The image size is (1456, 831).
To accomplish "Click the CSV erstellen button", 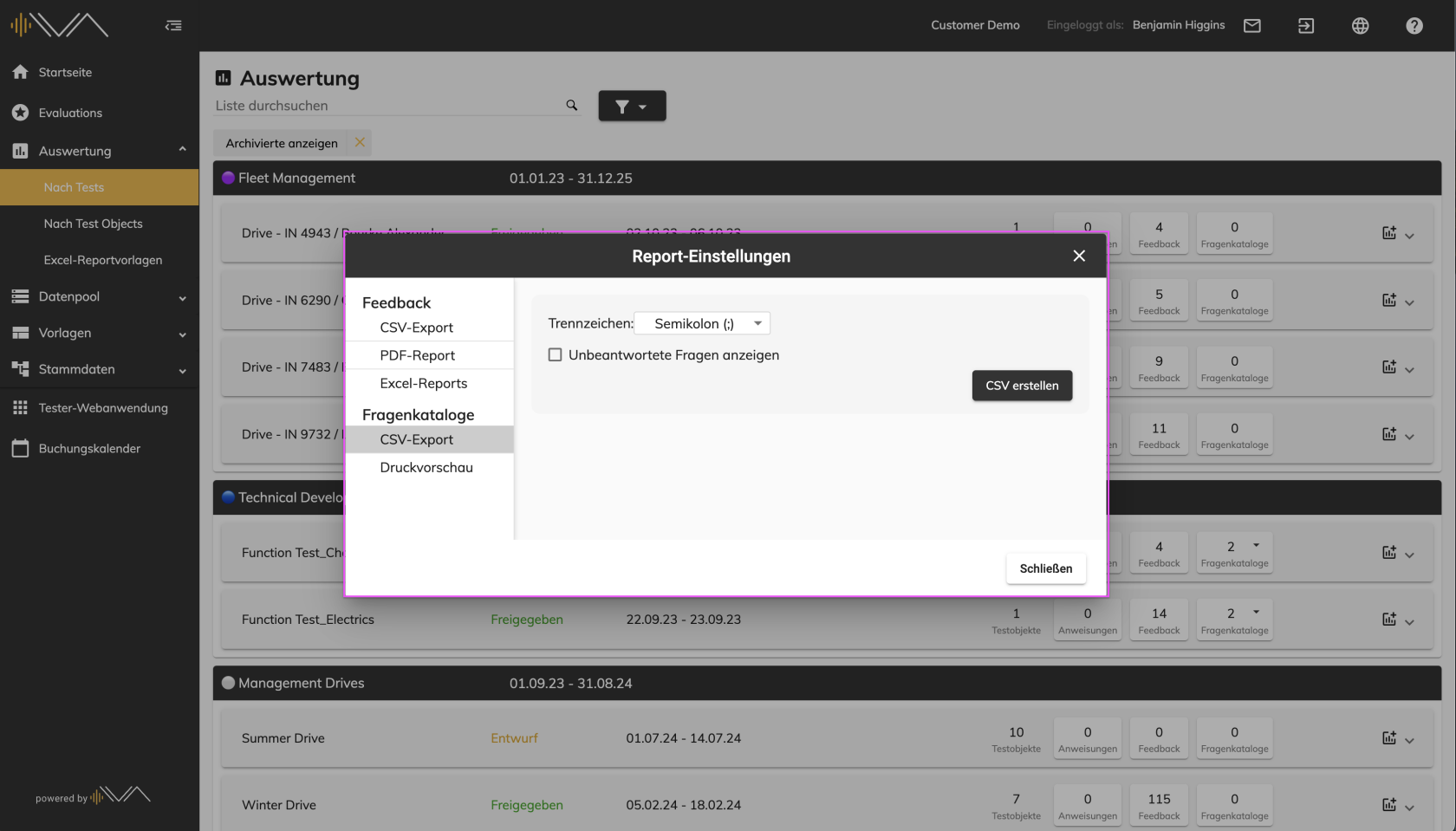I will point(1022,386).
